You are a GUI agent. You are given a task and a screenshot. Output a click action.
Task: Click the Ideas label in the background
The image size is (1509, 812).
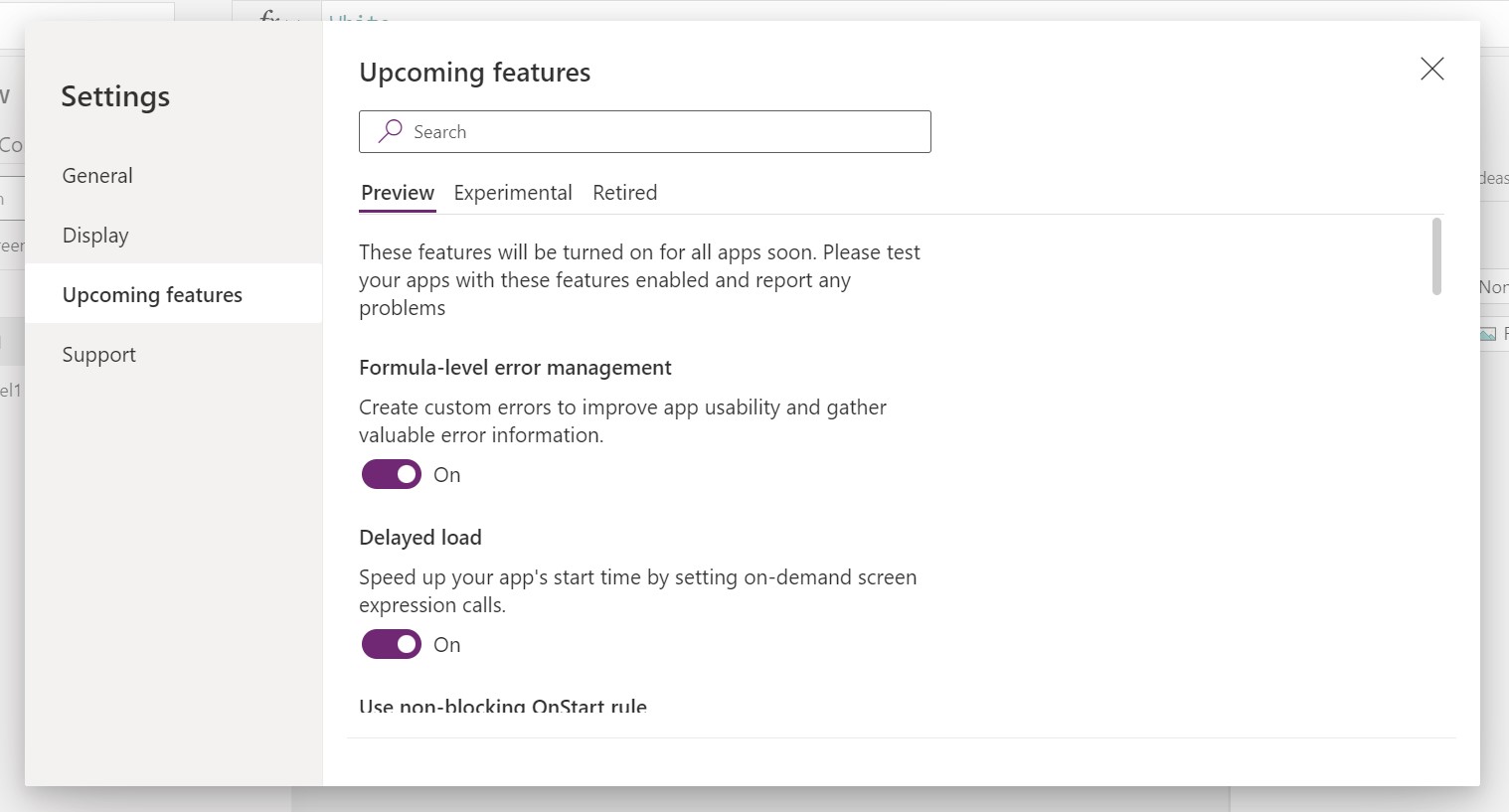1496,179
